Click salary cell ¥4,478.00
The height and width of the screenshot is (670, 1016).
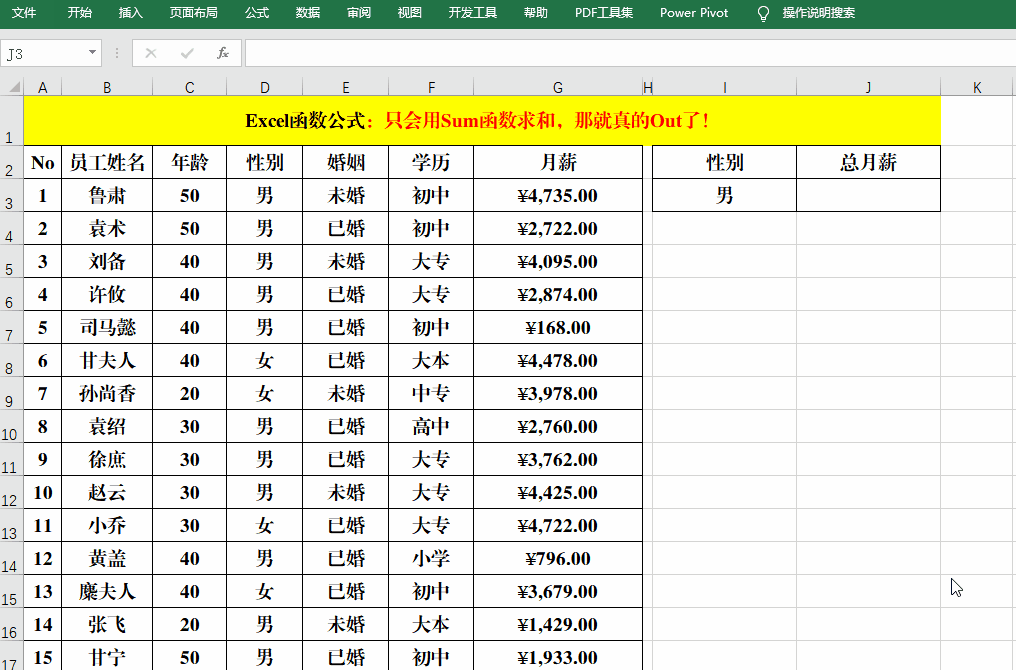tap(558, 360)
